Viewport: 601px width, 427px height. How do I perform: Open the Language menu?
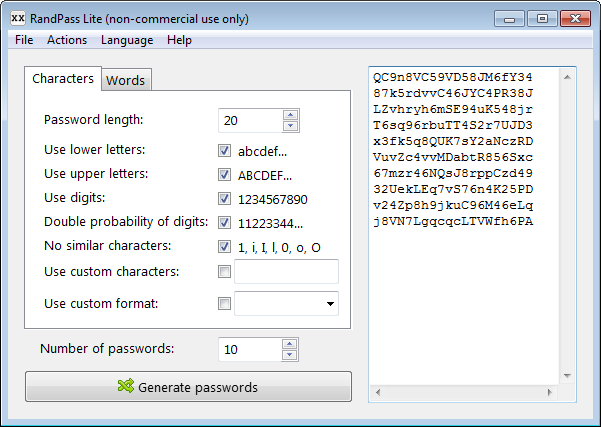point(127,40)
